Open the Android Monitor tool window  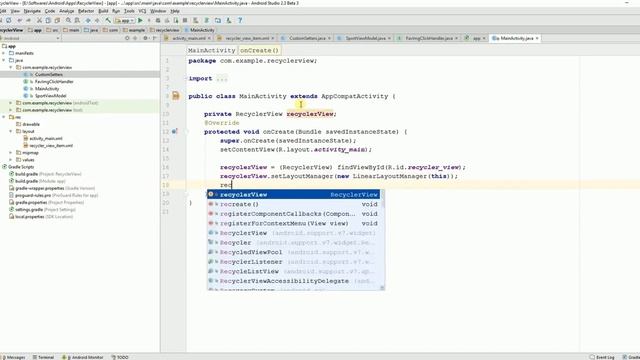[x=82, y=357]
